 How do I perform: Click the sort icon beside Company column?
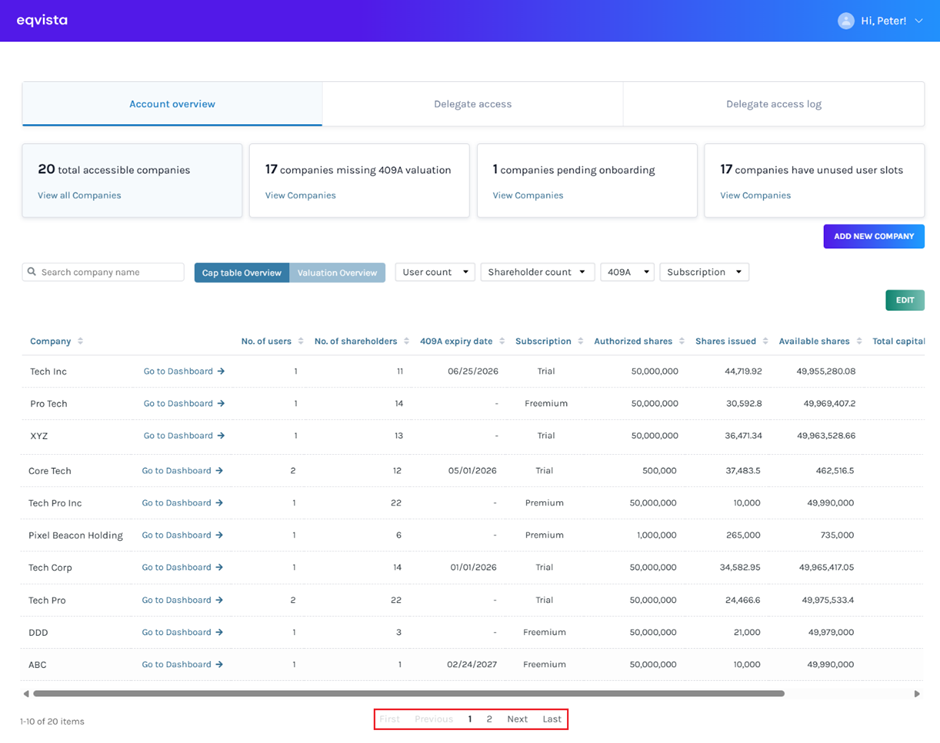click(x=81, y=341)
